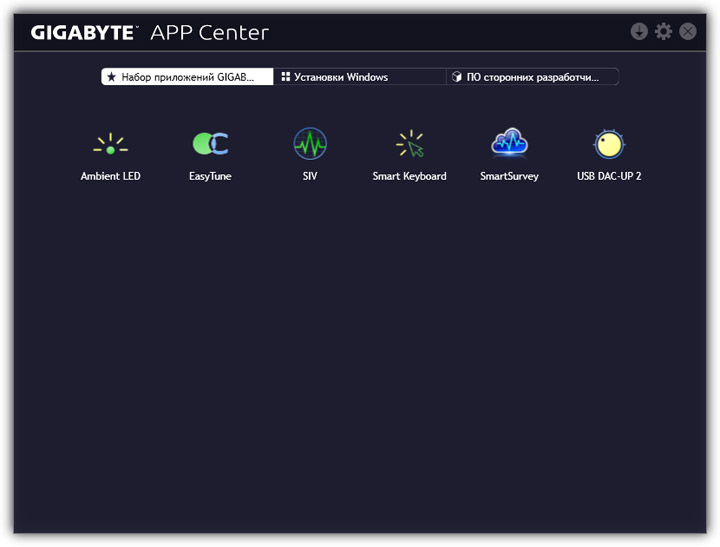Screen dimensions: 720x547
Task: Close the APP Center window
Action: click(x=688, y=32)
